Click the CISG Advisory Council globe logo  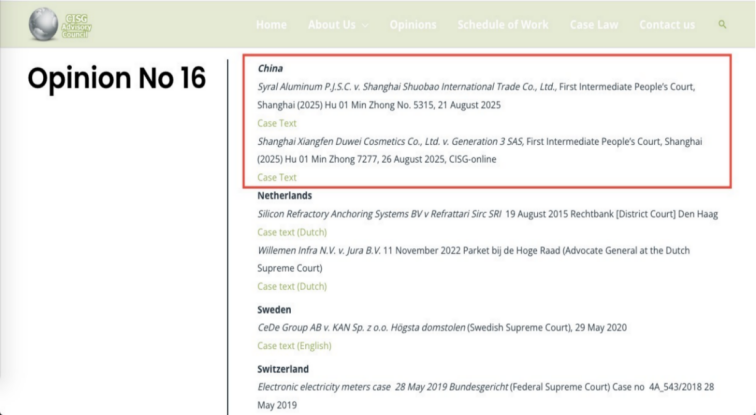(x=45, y=24)
